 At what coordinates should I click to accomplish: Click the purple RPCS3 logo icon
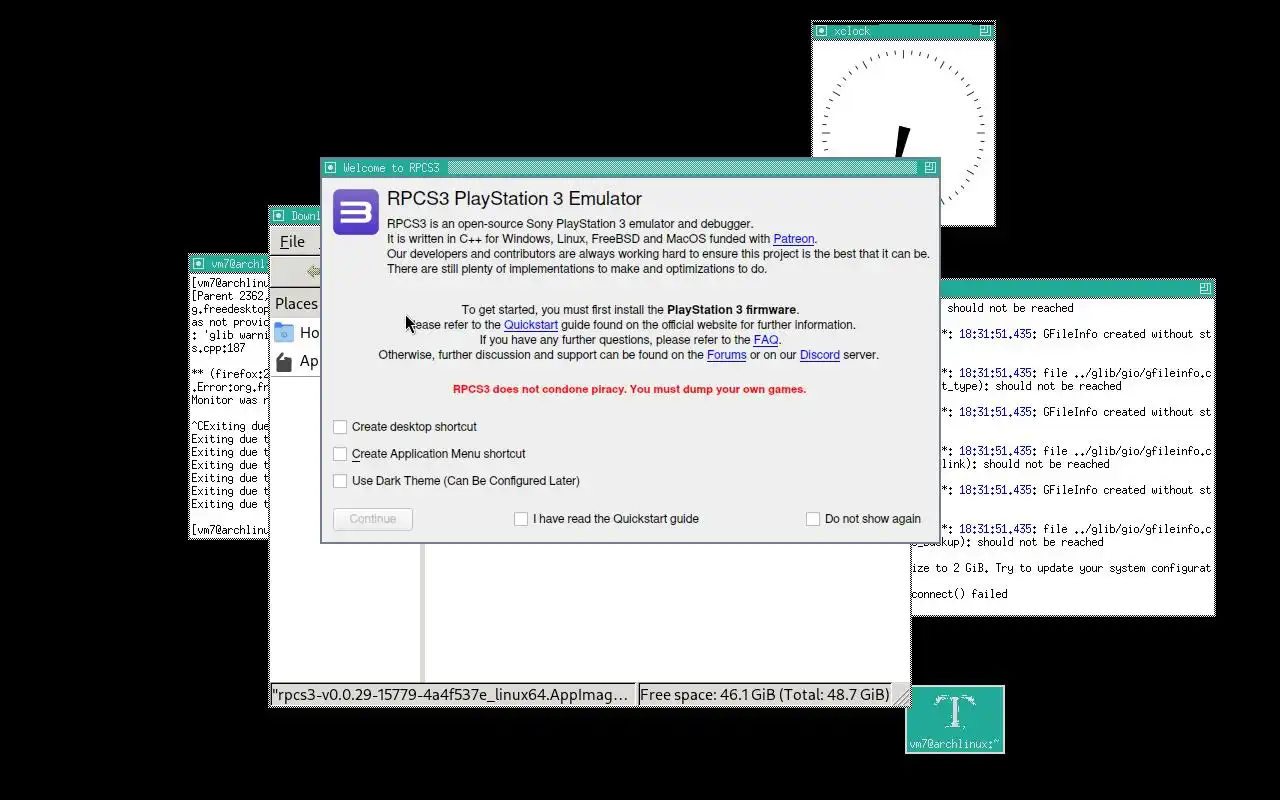click(356, 212)
